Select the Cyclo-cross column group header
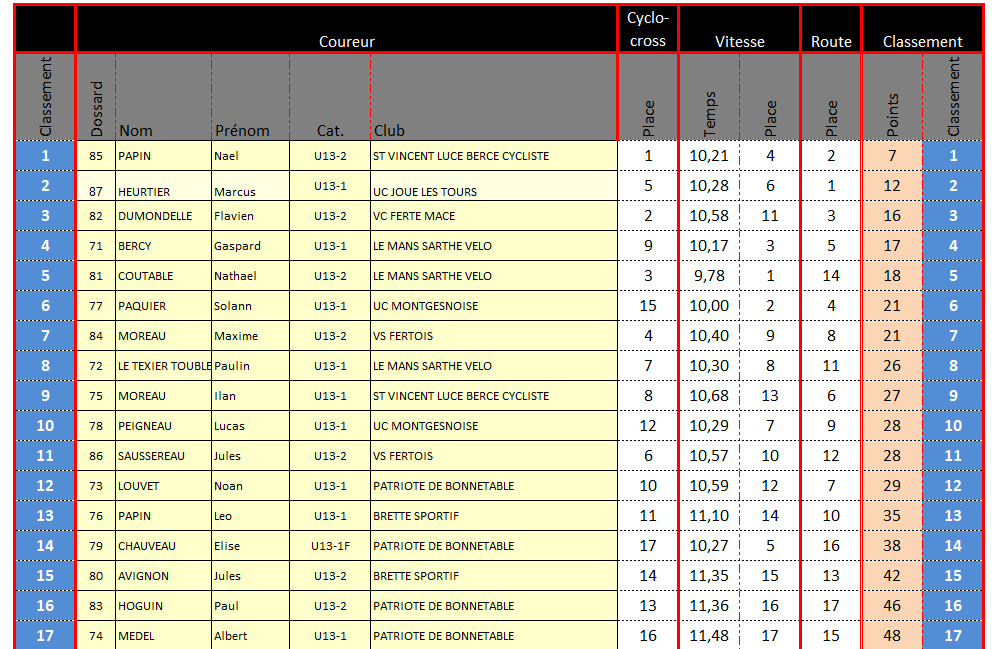992x649 pixels. (647, 29)
